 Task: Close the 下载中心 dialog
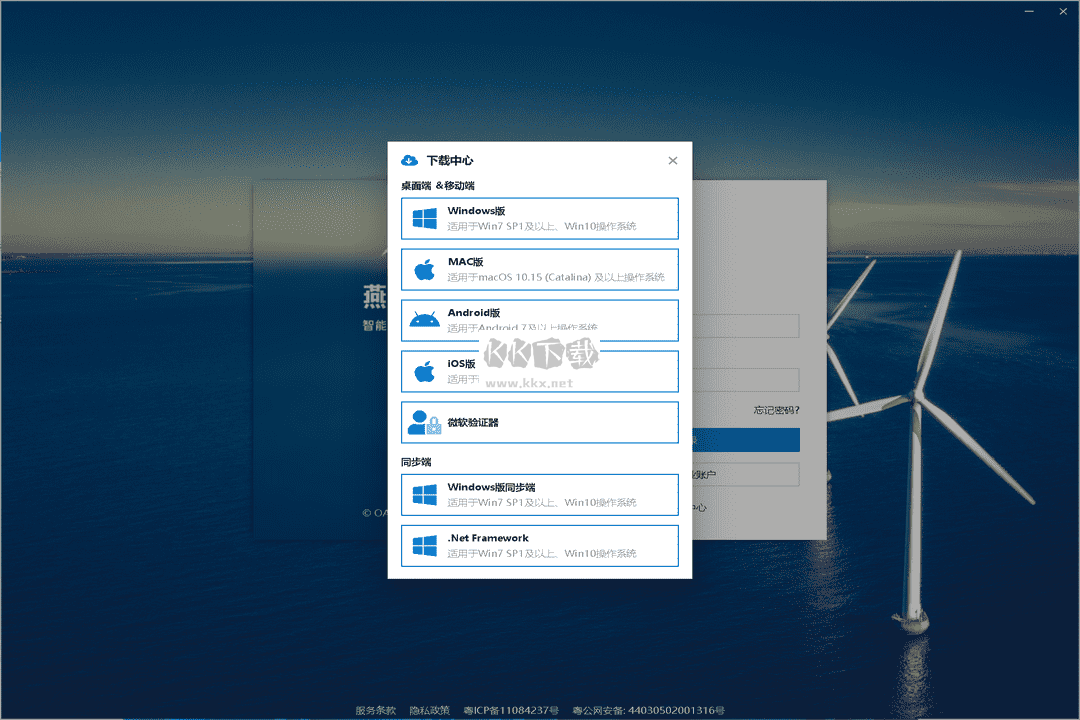673,161
